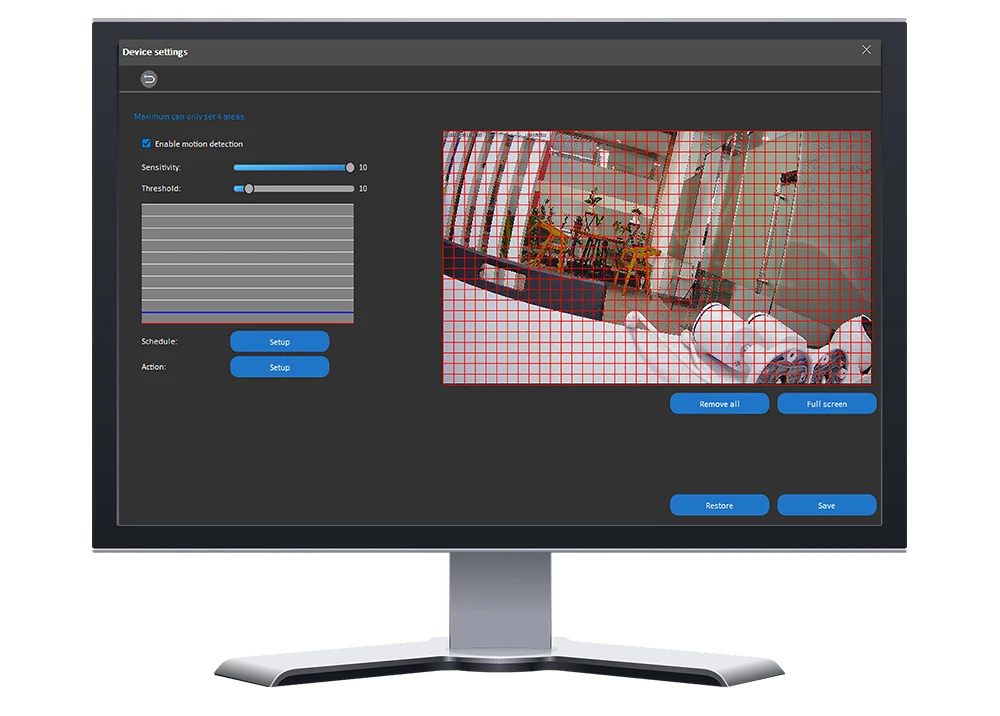Click the Threshold label

tap(161, 188)
